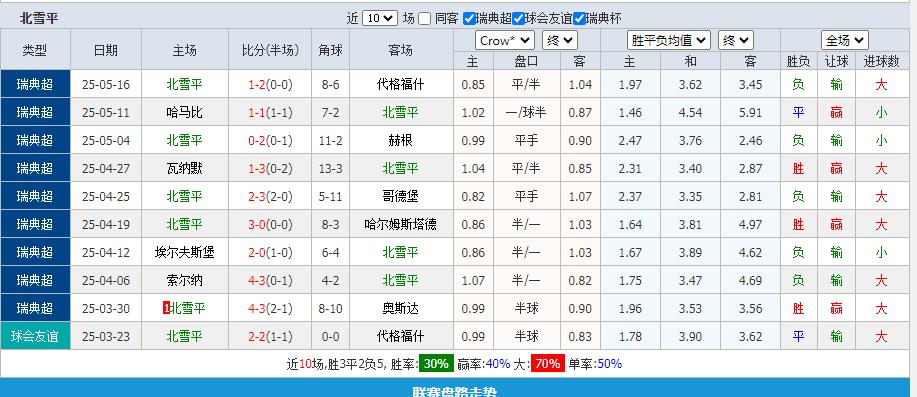Click the red card marker before 北雪平
The image size is (917, 397).
point(166,308)
